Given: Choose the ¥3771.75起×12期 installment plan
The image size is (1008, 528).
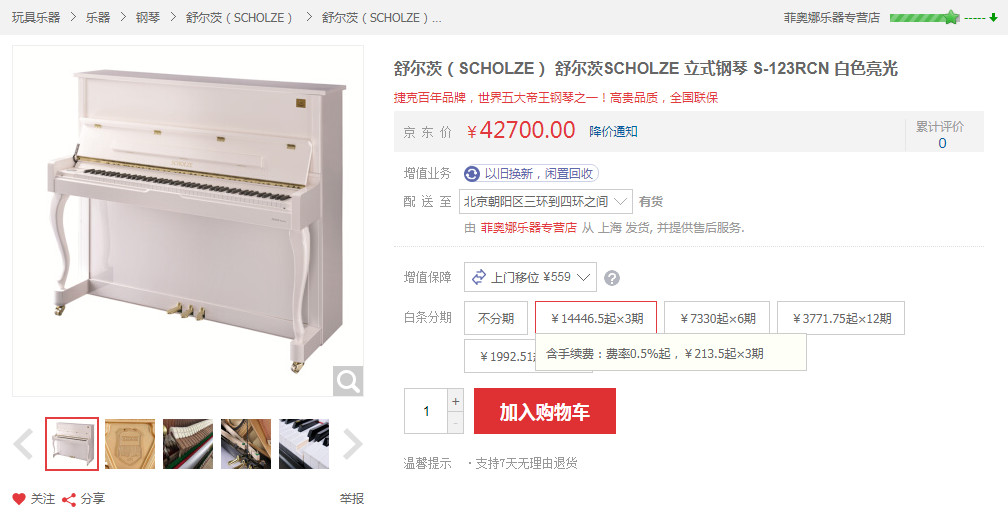Looking at the screenshot, I should [841, 318].
